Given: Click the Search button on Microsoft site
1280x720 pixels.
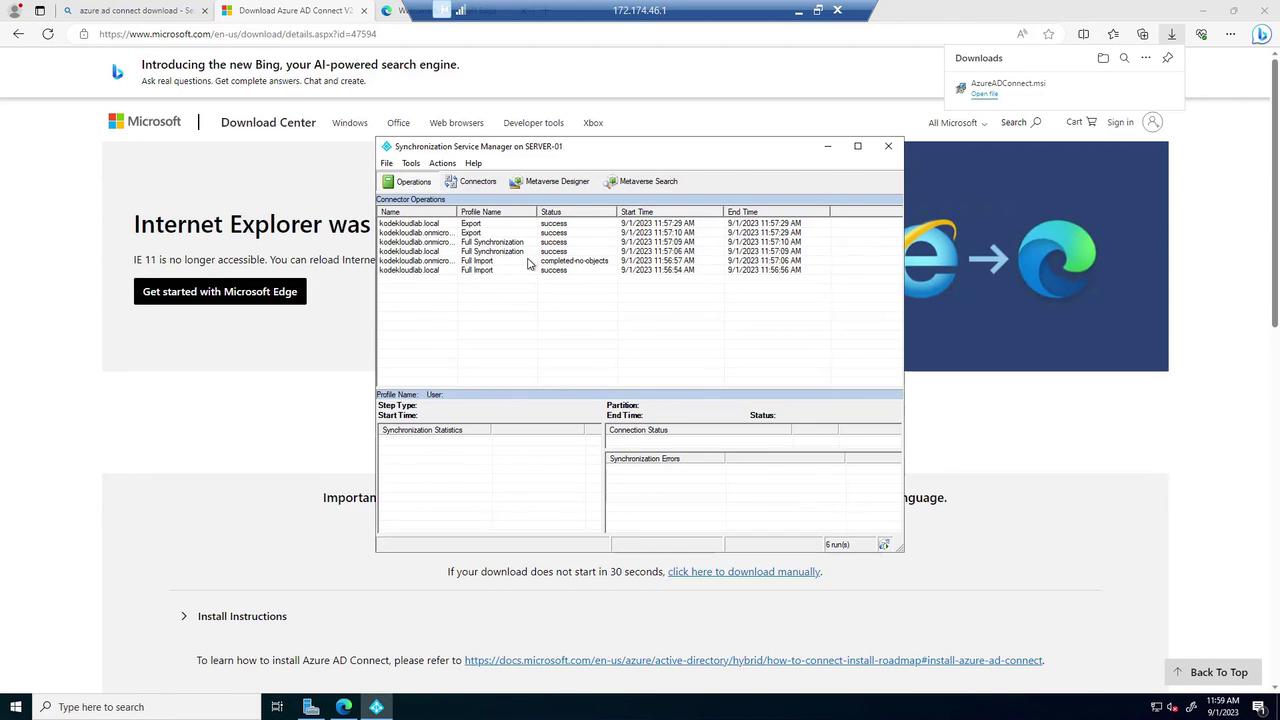Looking at the screenshot, I should 1021,122.
